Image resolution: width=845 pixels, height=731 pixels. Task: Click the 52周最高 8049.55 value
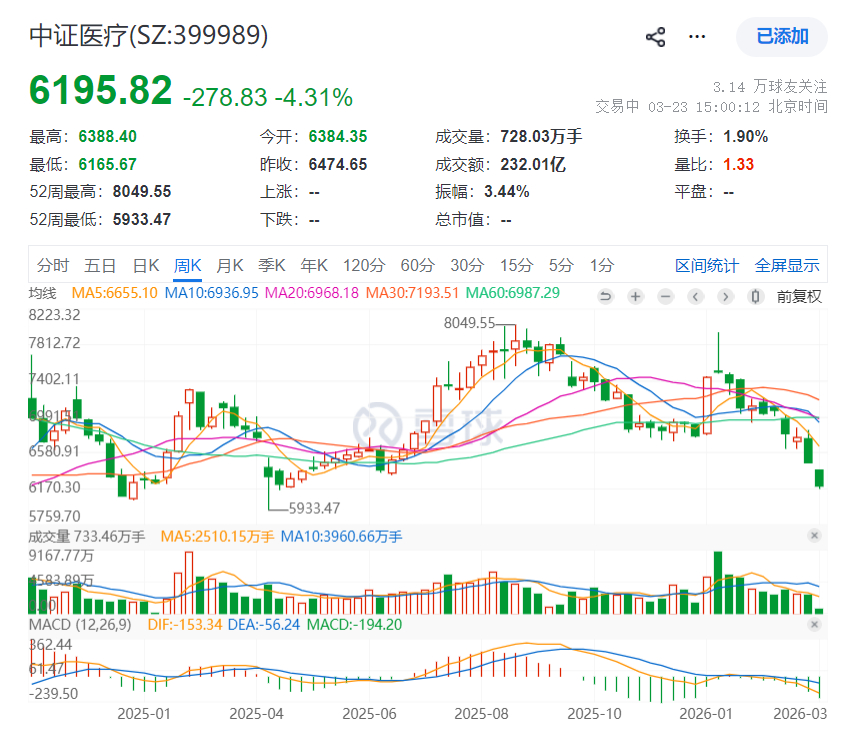pyautogui.click(x=142, y=191)
